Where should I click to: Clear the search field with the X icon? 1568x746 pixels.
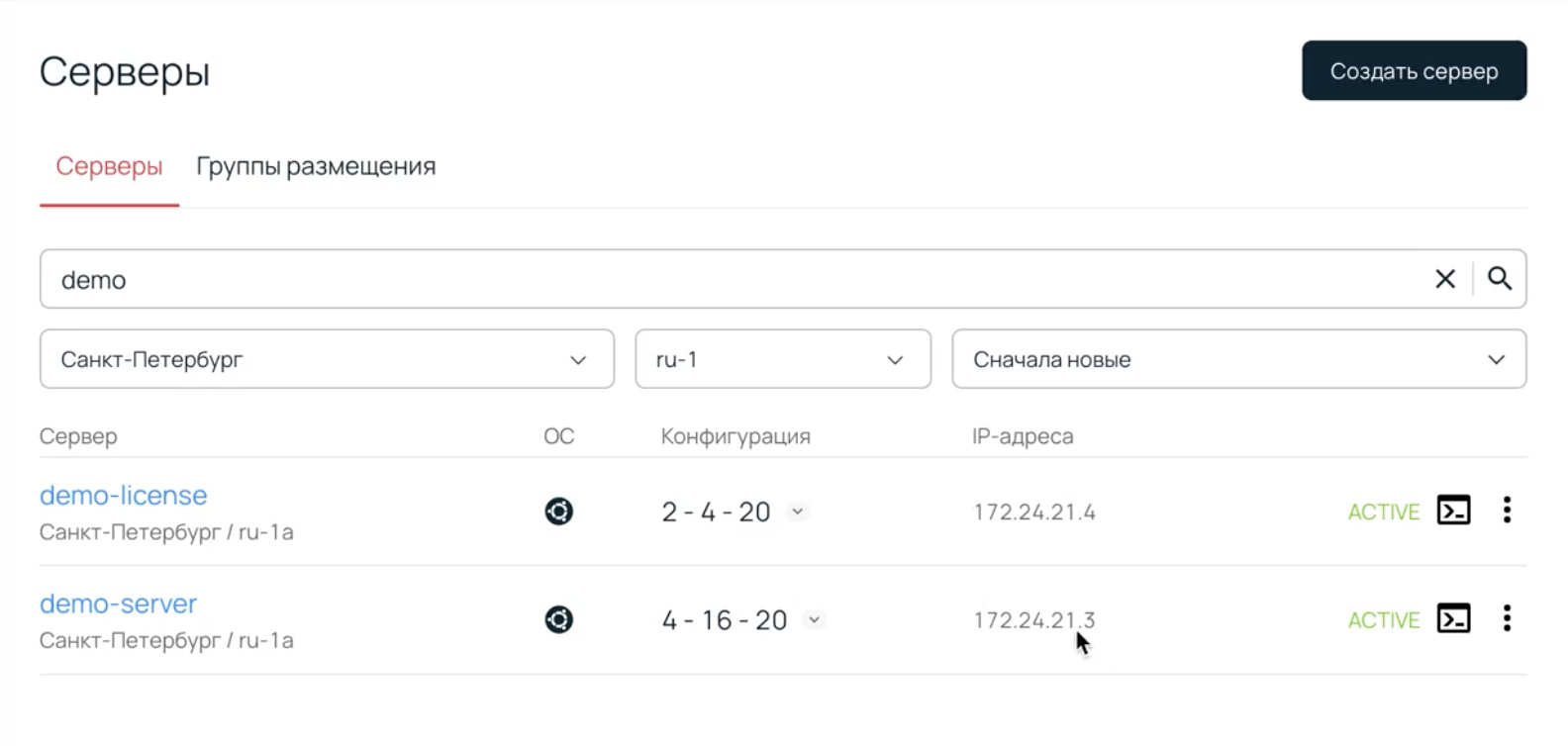tap(1445, 280)
